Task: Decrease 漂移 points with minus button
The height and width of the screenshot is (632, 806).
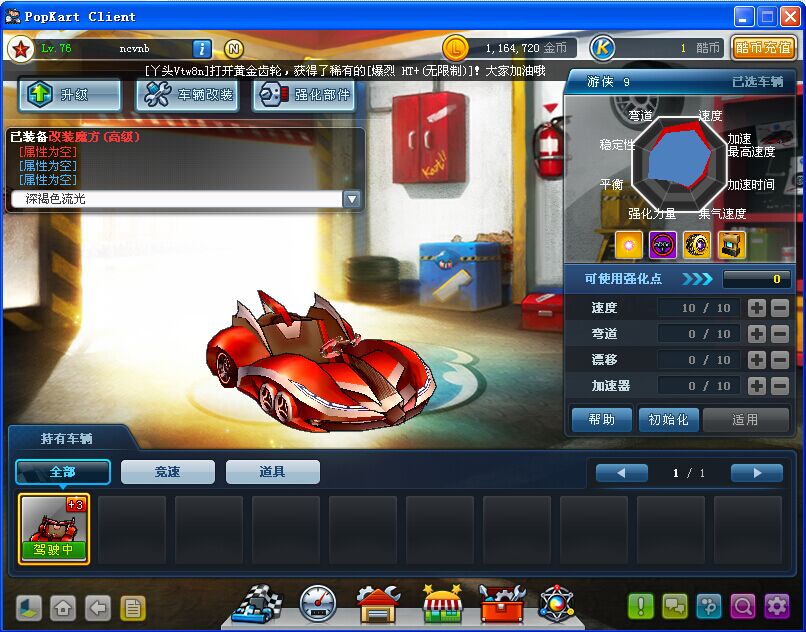Action: (780, 359)
